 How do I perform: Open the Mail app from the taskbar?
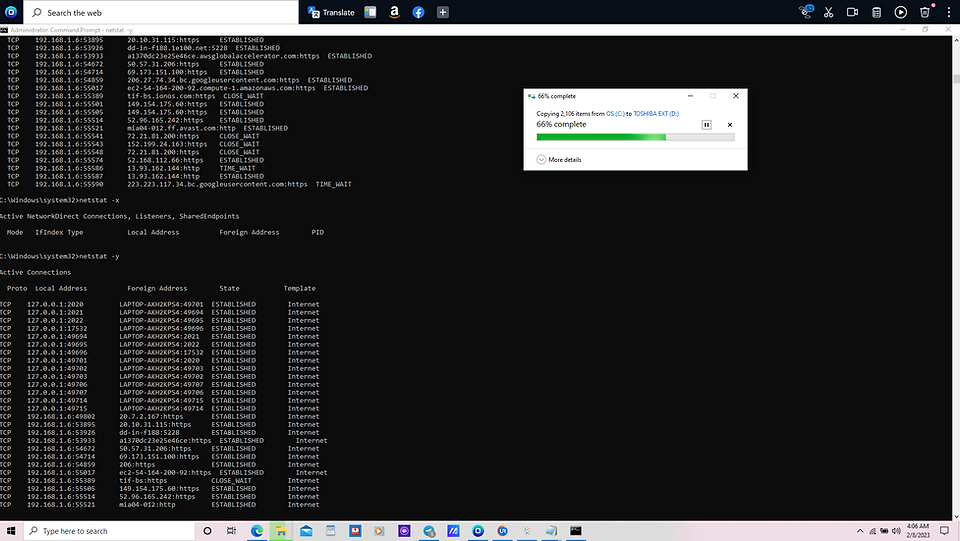[306, 531]
